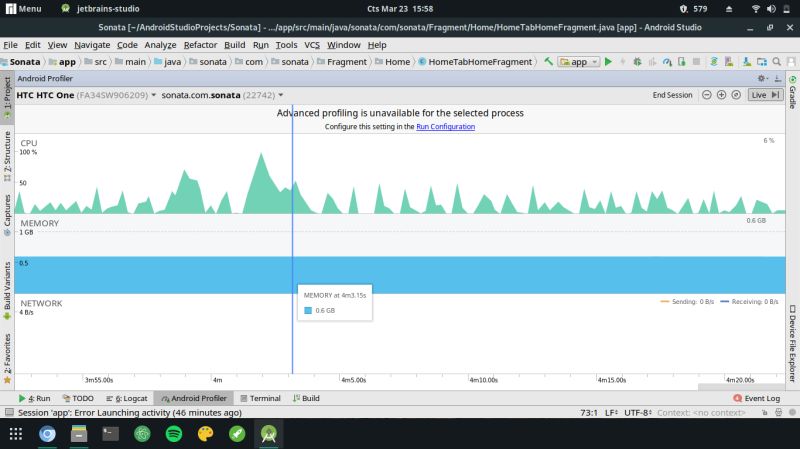The width and height of the screenshot is (800, 449).
Task: Click End Session button
Action: [672, 95]
